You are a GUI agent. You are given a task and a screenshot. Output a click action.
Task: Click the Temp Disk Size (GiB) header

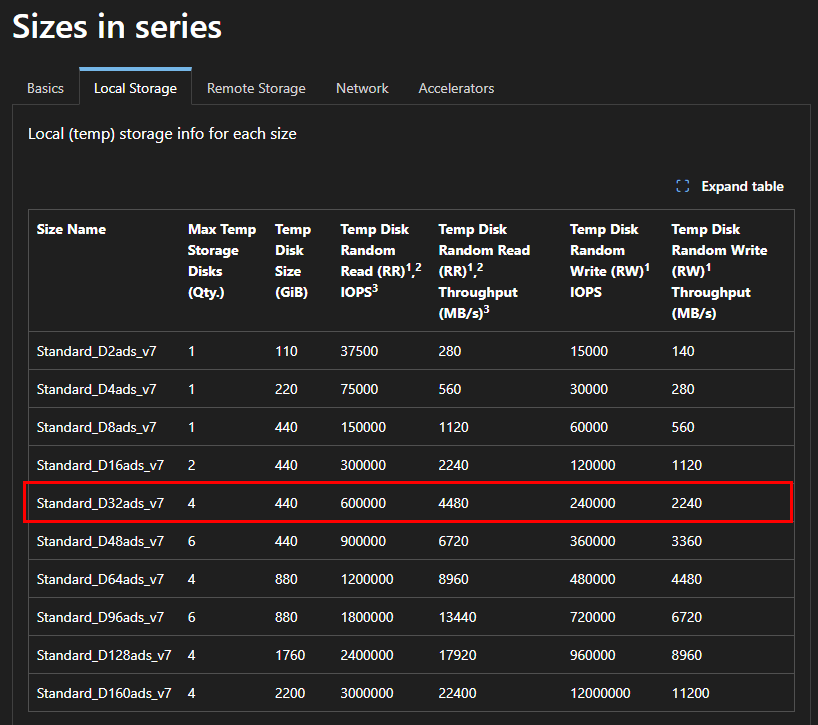(x=293, y=260)
